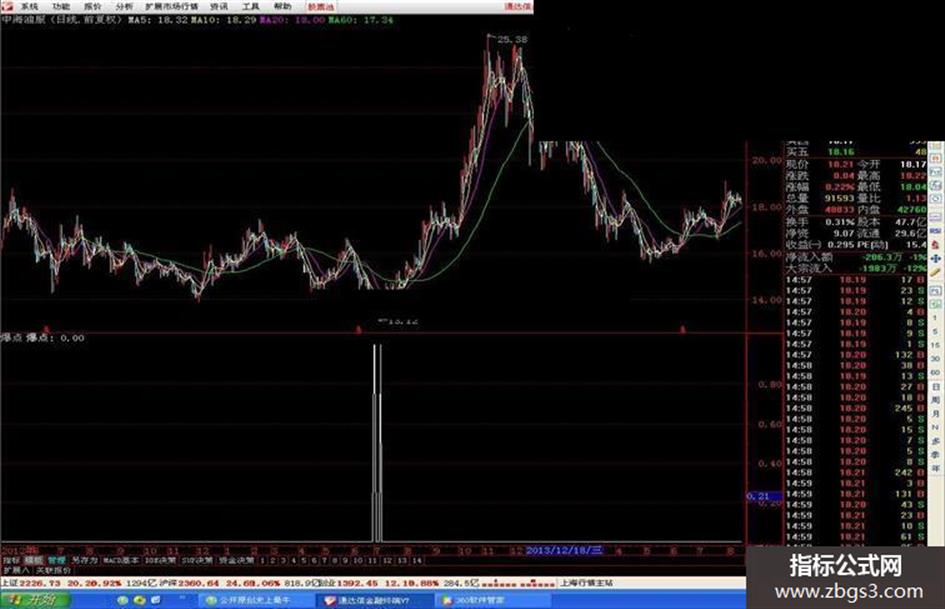Viewport: 945px width, 609px height.
Task: Open the 功能 menu
Action: tap(61, 7)
